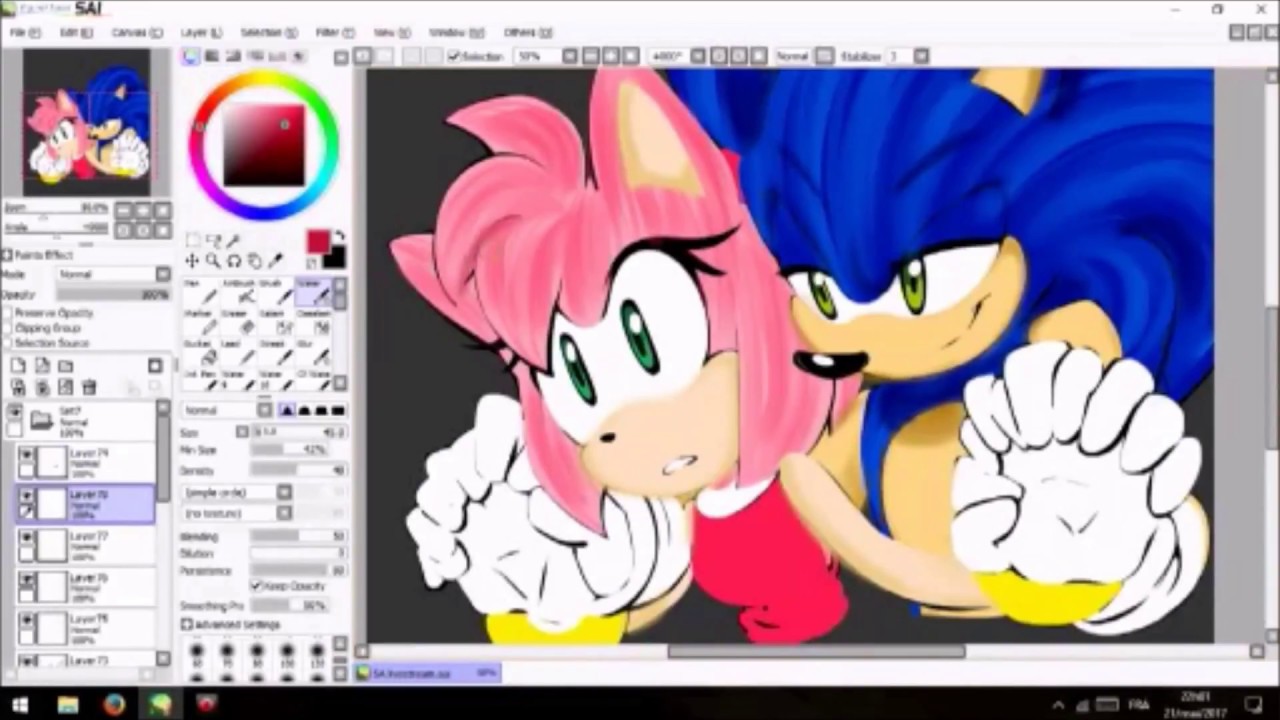
Task: Open the (no texture) brush texture dropdown
Action: point(238,513)
